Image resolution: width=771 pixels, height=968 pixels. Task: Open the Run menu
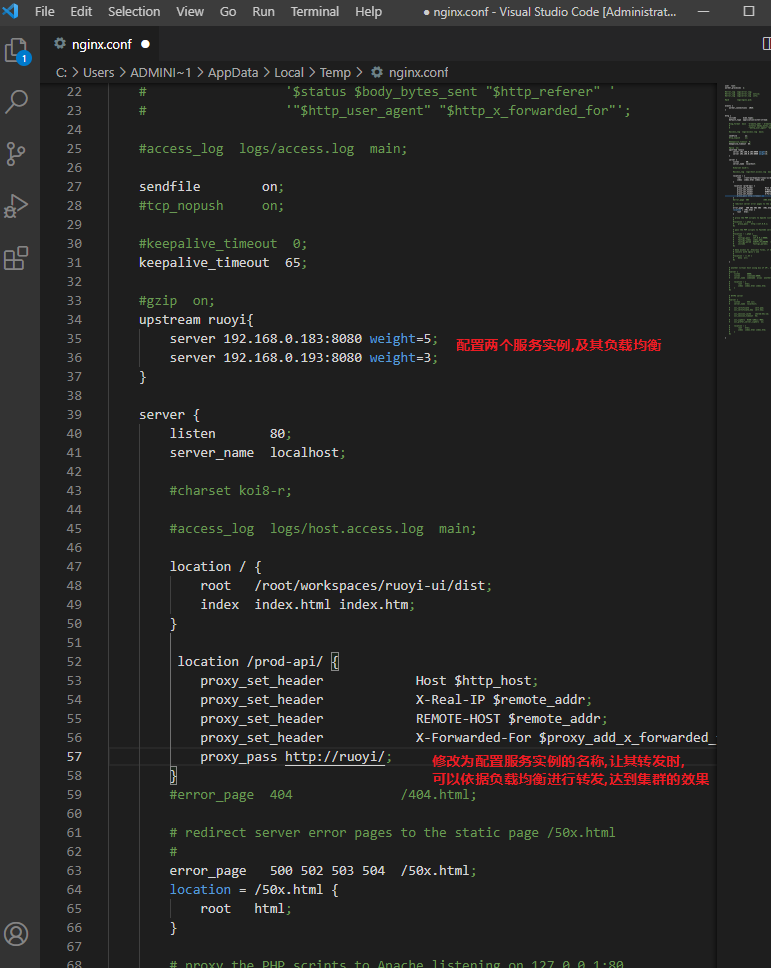click(x=264, y=11)
